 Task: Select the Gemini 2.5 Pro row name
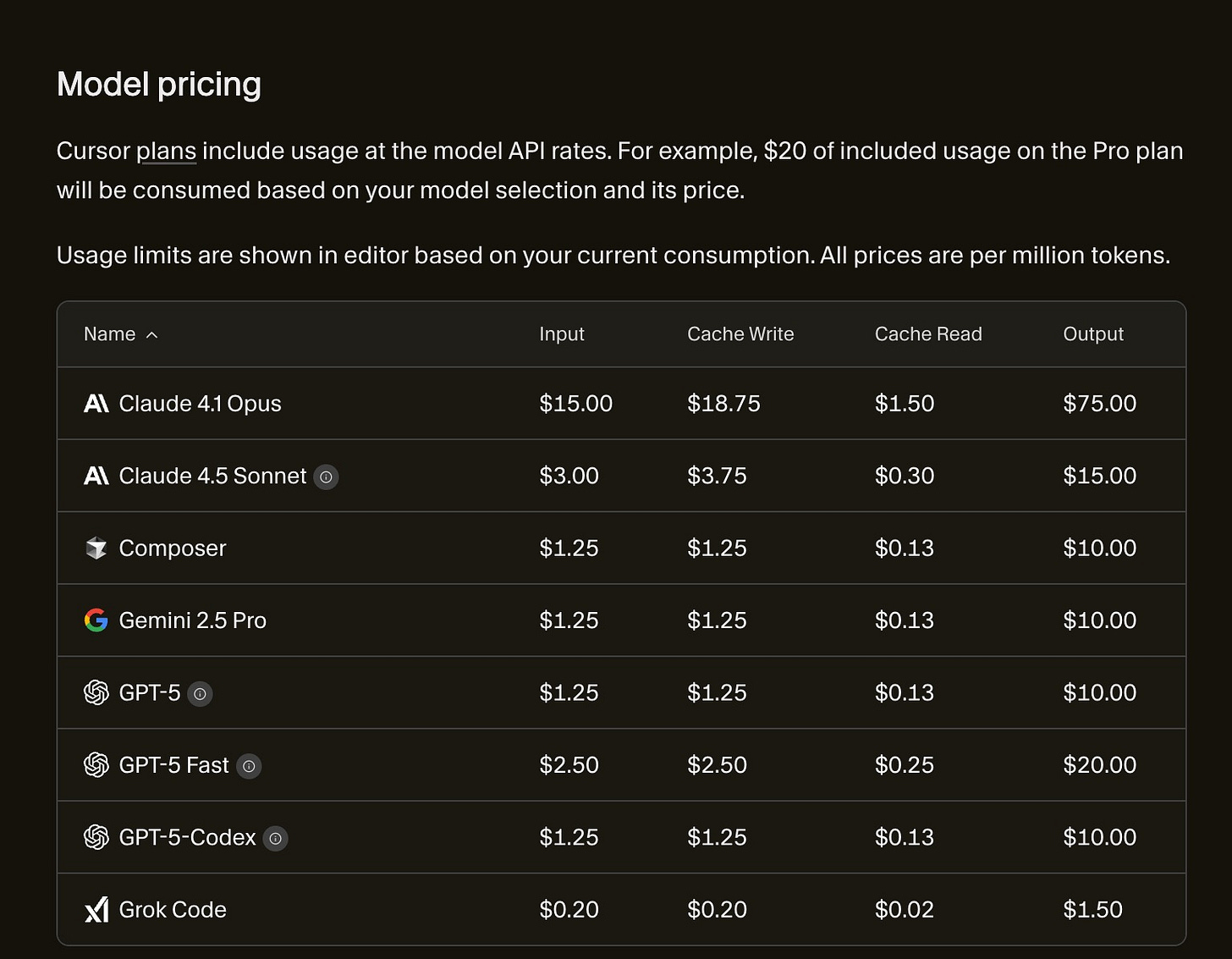[x=192, y=620]
